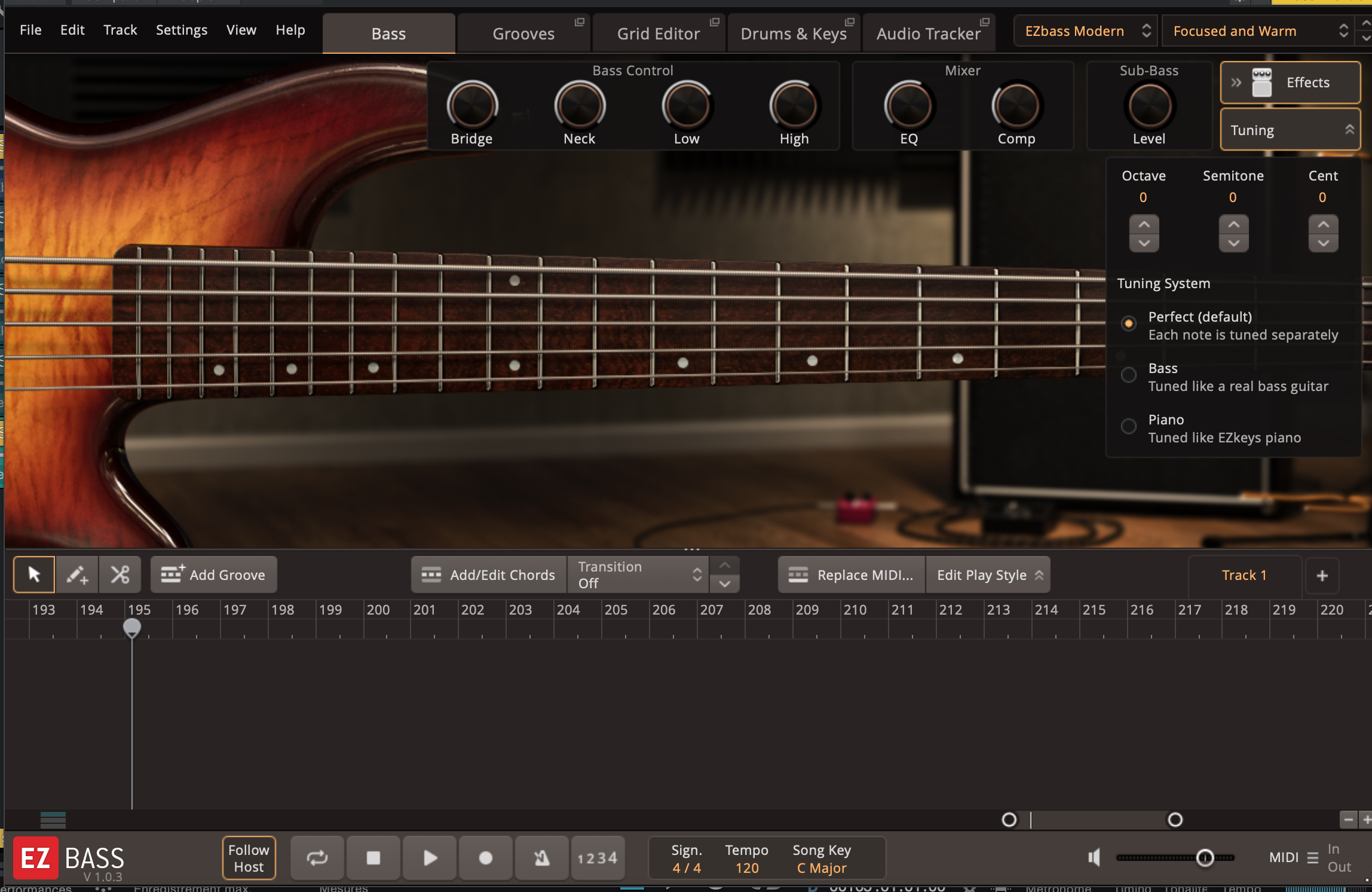
Task: Enable Follow Host mode
Action: click(248, 857)
